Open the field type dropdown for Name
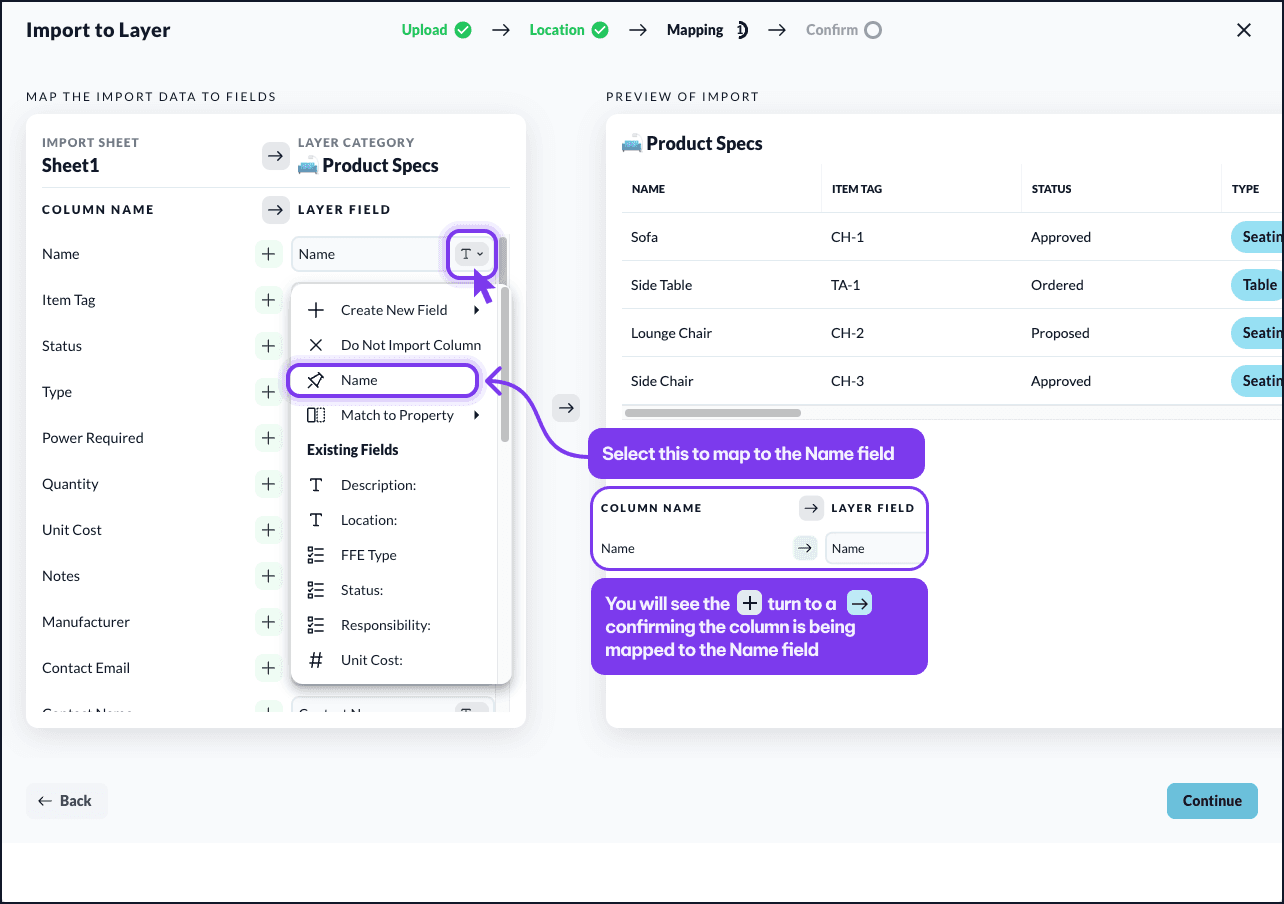1284x904 pixels. coord(472,254)
